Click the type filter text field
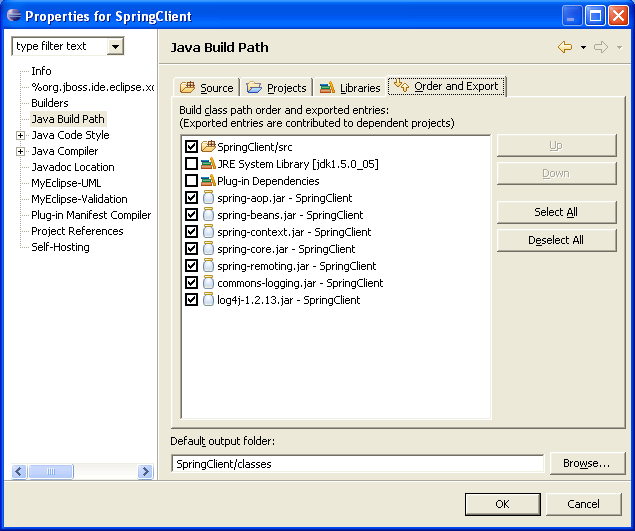 [60, 46]
